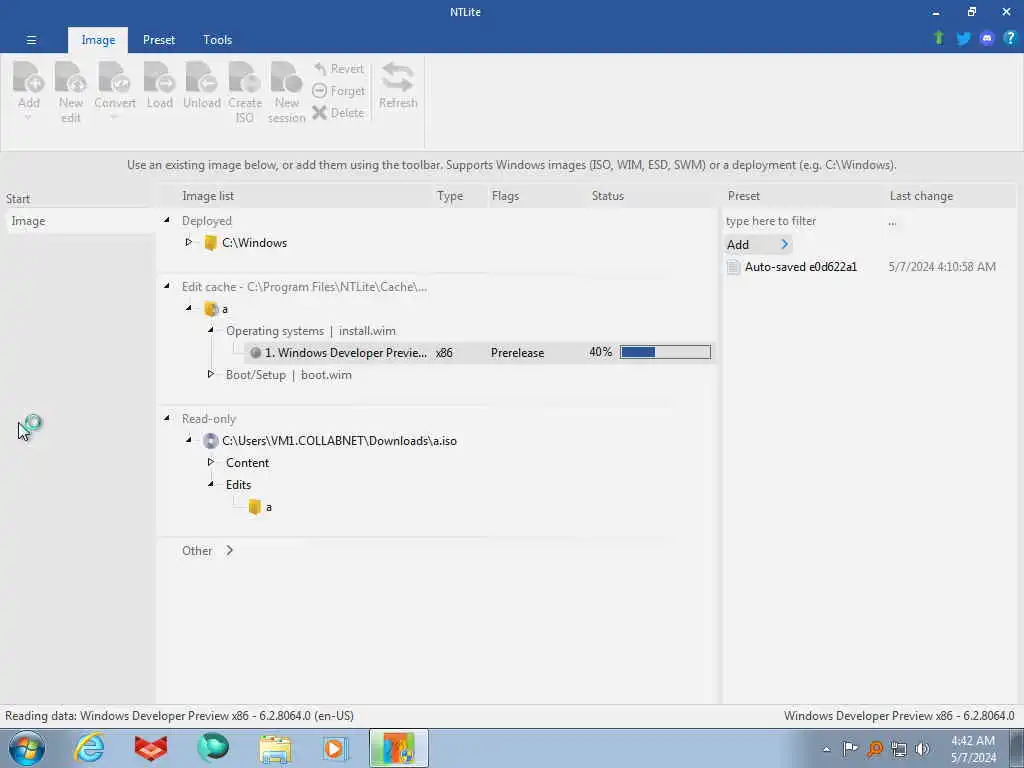Click the Unload toolbar icon
Image resolution: width=1024 pixels, height=768 pixels.
[x=201, y=77]
